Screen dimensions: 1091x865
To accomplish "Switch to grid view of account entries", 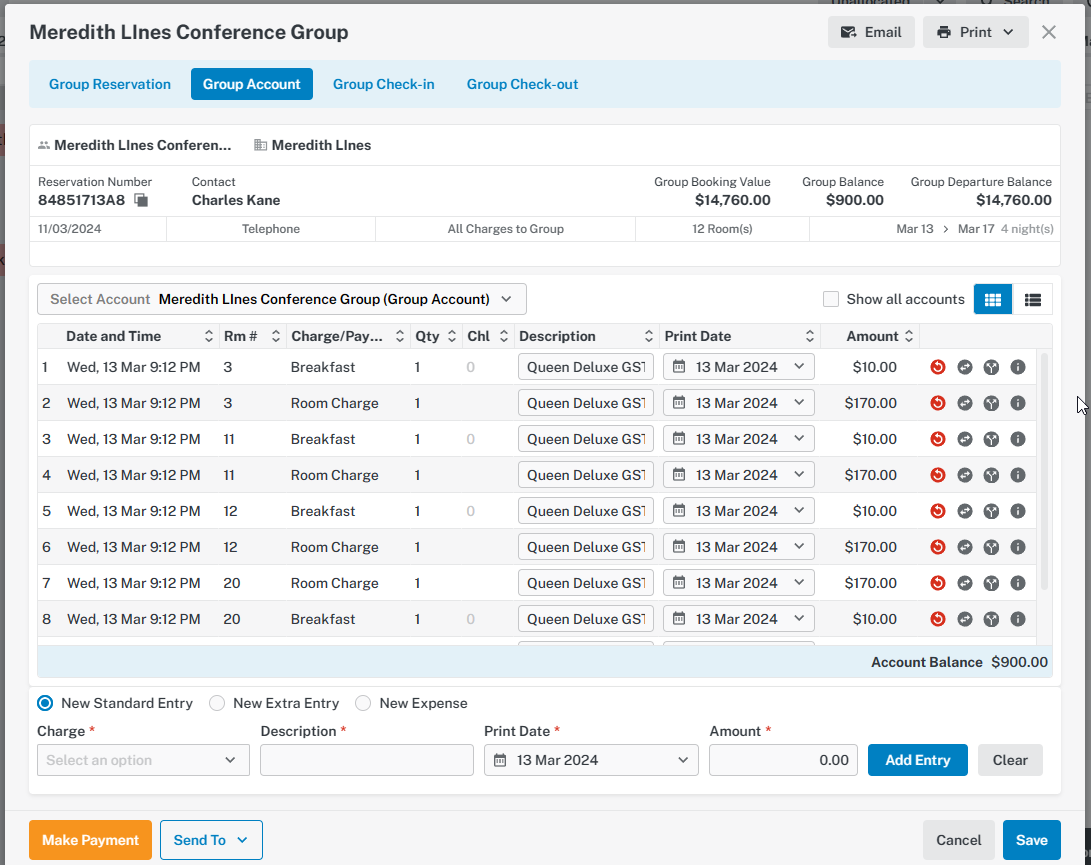I will click(x=993, y=299).
